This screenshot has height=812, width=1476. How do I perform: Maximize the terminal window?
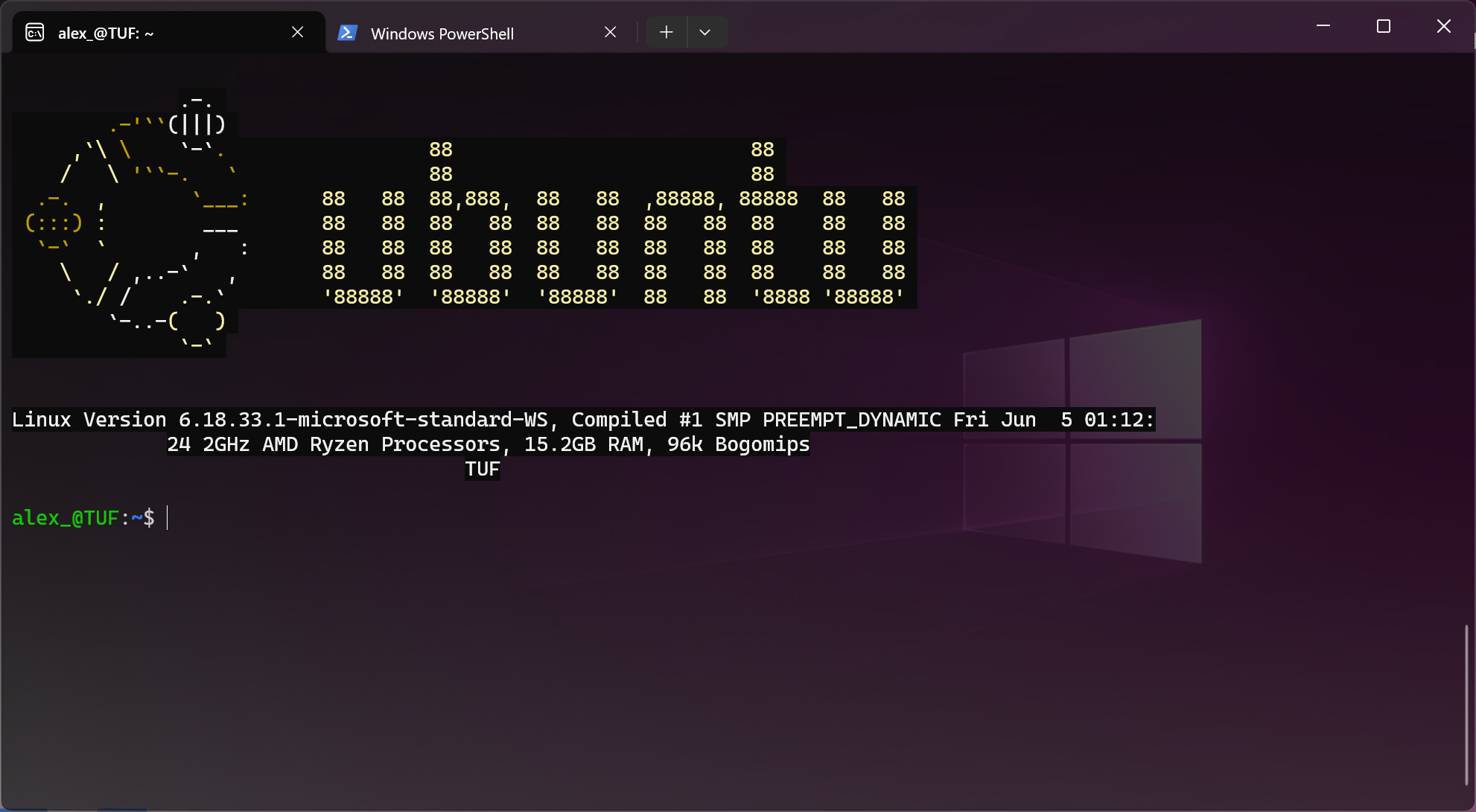pos(1384,26)
